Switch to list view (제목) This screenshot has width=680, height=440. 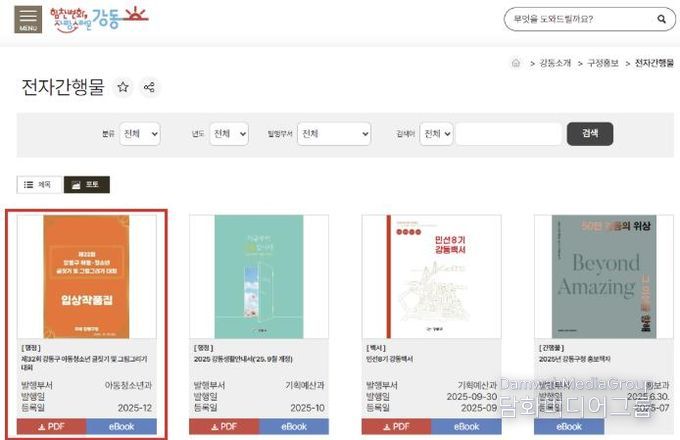coord(38,185)
